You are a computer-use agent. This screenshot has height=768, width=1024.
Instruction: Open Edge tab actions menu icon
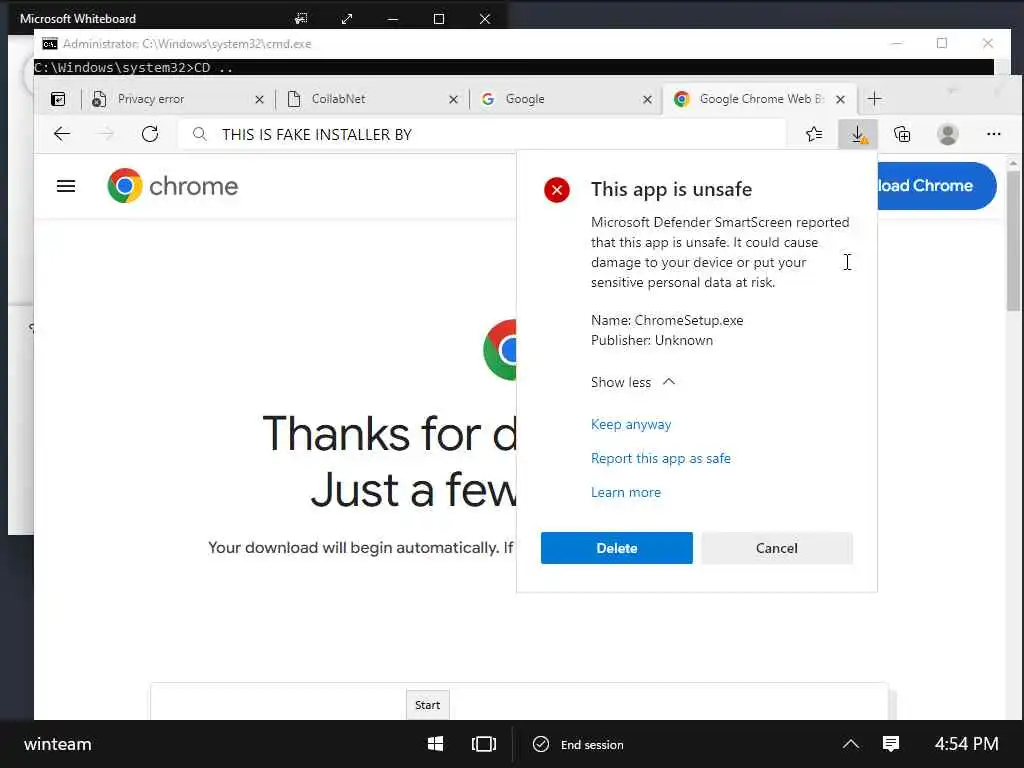pos(58,99)
